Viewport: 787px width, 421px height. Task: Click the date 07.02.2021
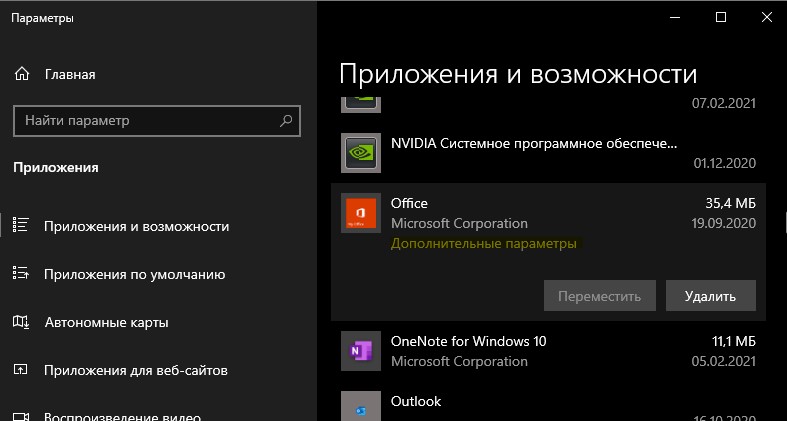click(723, 103)
